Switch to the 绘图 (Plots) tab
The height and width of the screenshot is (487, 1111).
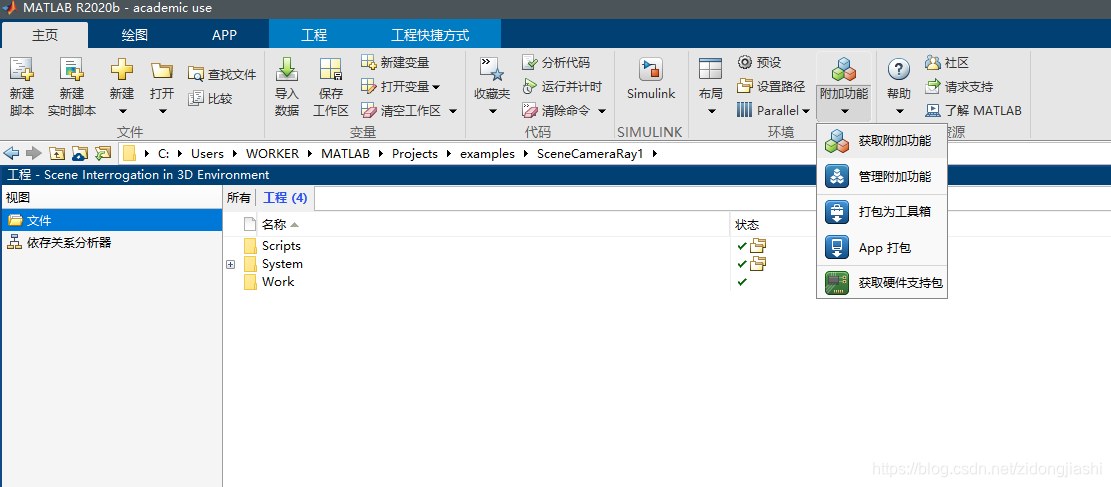(135, 35)
